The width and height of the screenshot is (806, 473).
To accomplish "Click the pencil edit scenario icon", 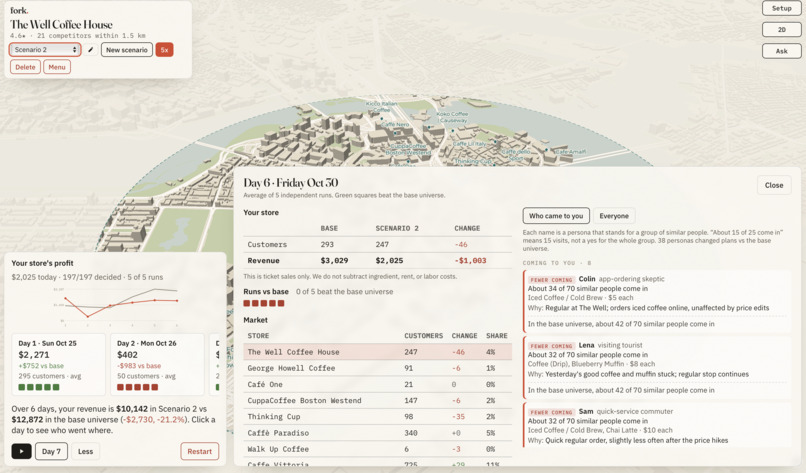I will click(x=91, y=50).
